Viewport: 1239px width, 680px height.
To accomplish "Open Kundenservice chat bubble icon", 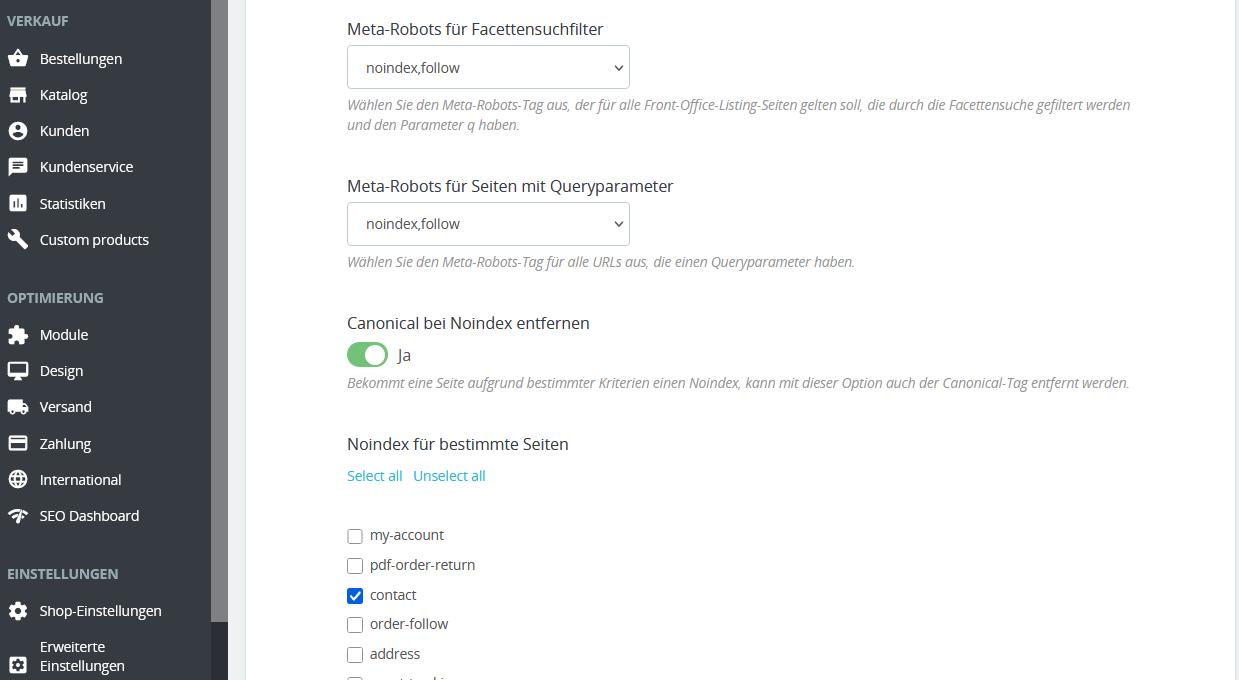I will click(x=17, y=167).
